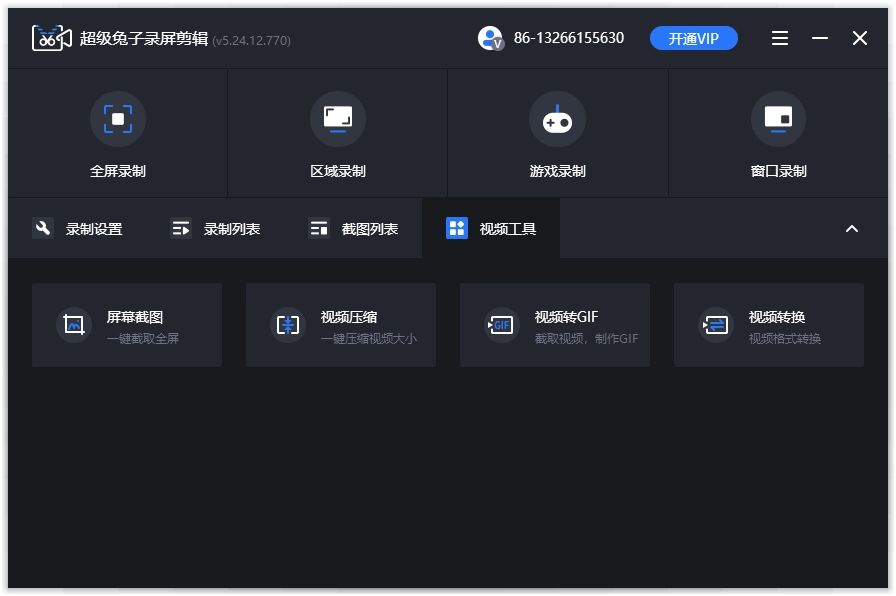Switch to the 录制设置 tab
The width and height of the screenshot is (896, 596).
coord(78,229)
